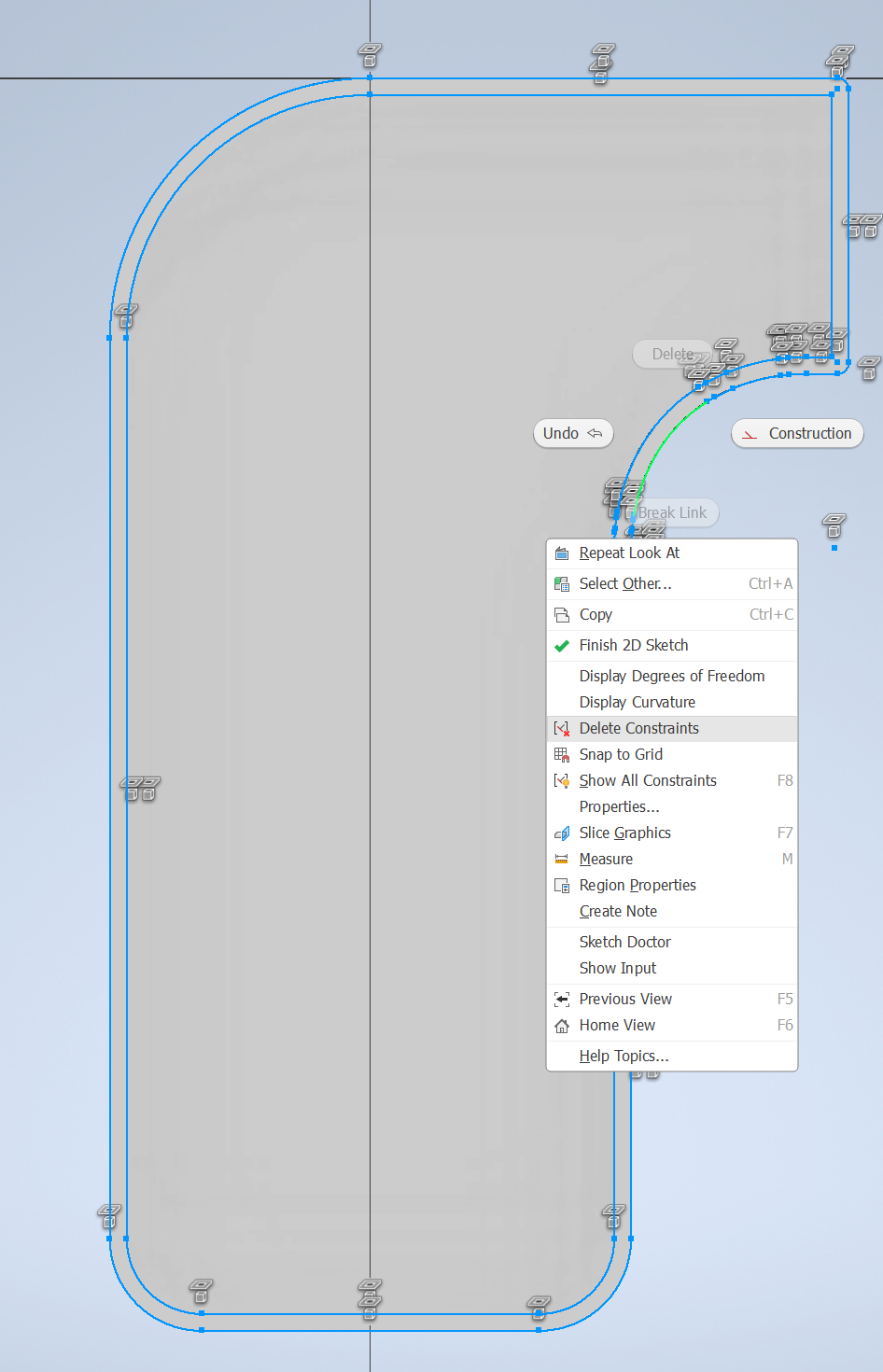Choose Create Note
The width and height of the screenshot is (883, 1372).
[672, 912]
